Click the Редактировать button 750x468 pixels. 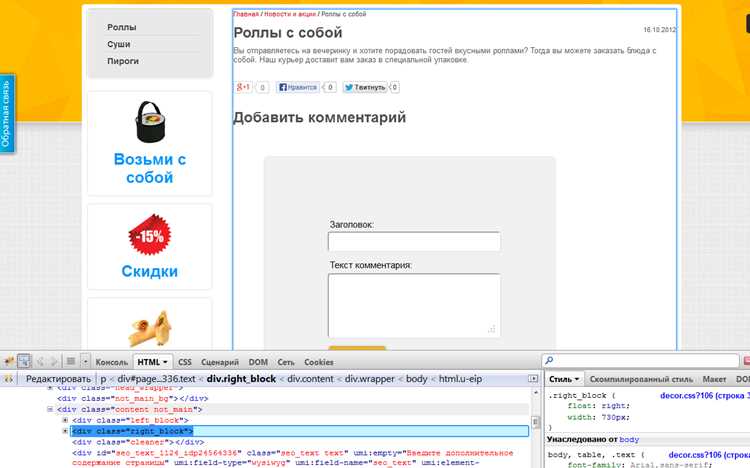coord(58,379)
